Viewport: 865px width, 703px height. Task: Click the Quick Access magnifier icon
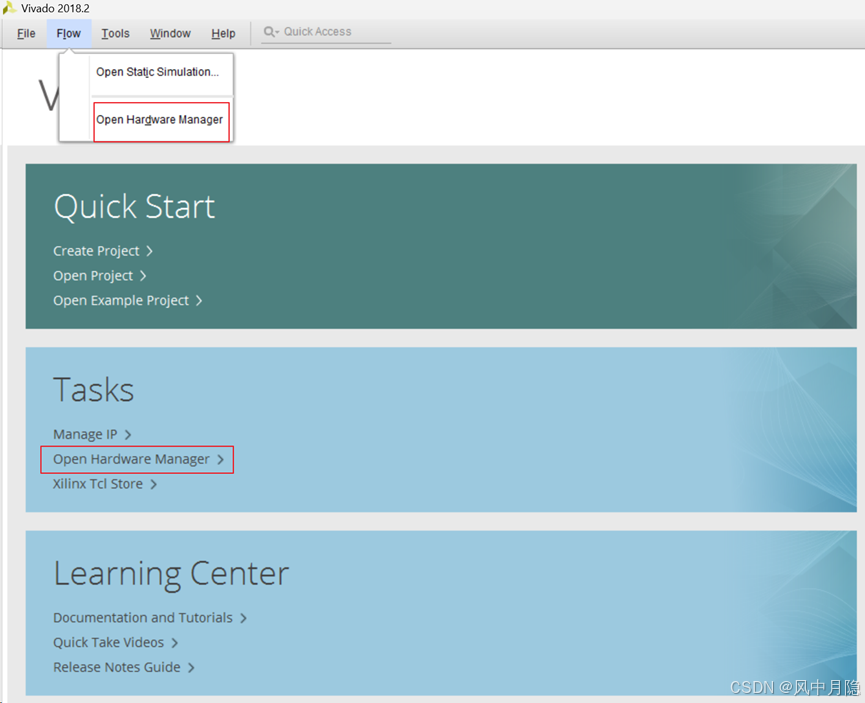coord(269,31)
